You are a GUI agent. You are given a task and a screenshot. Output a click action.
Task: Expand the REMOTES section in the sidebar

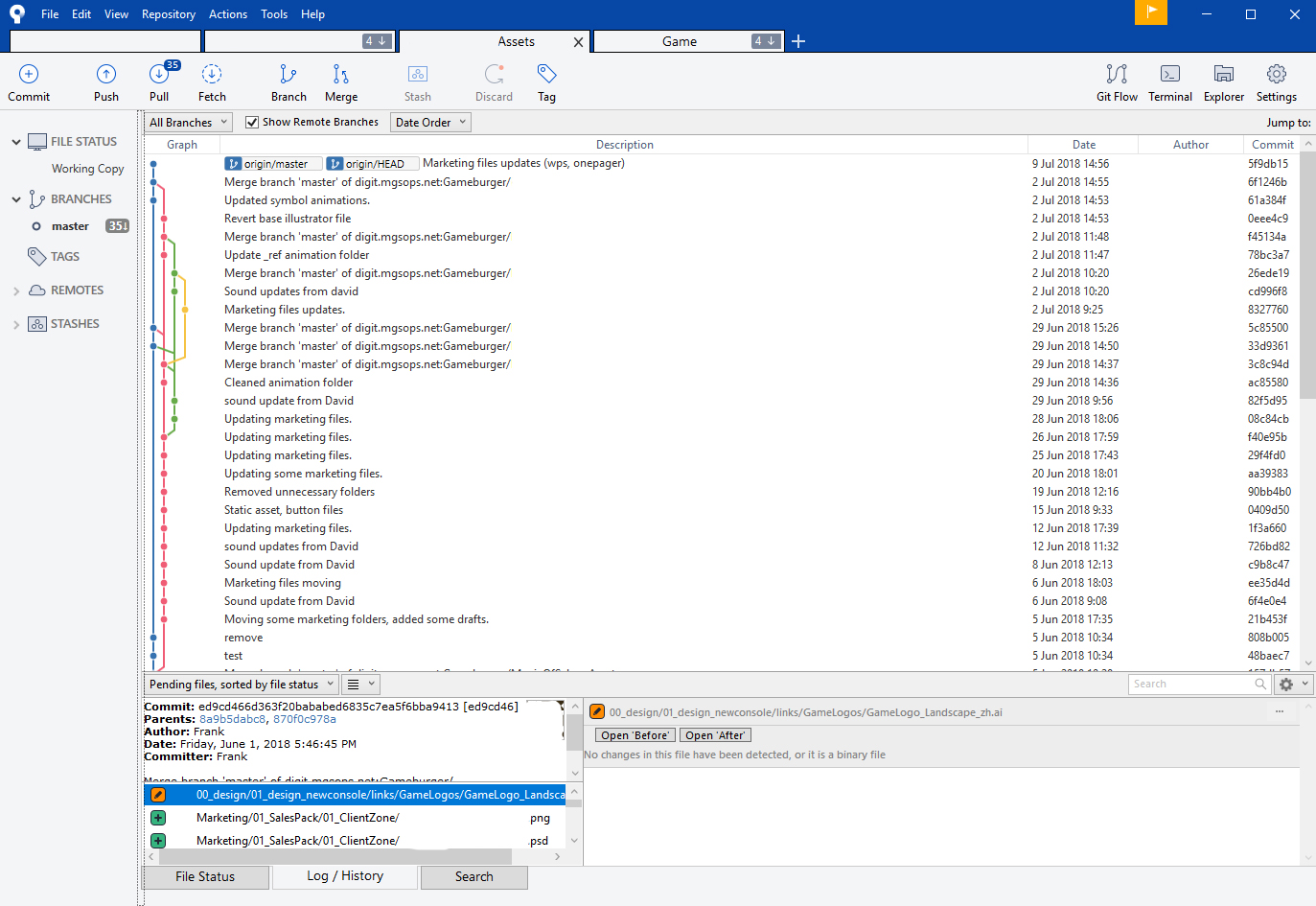coord(16,290)
